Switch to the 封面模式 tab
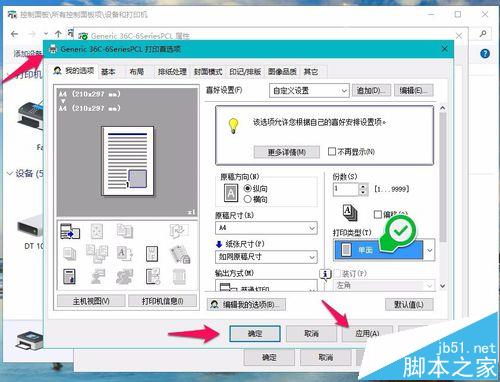The width and height of the screenshot is (500, 382). tap(208, 71)
